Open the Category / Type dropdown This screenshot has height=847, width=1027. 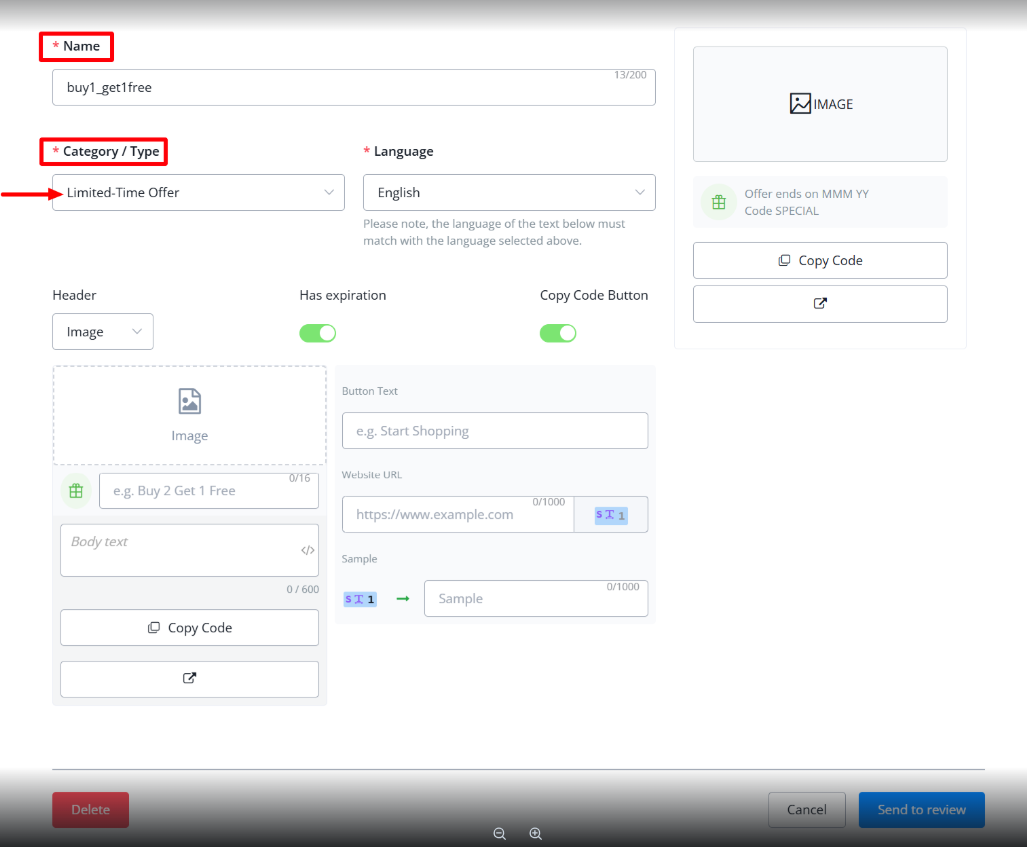point(198,193)
